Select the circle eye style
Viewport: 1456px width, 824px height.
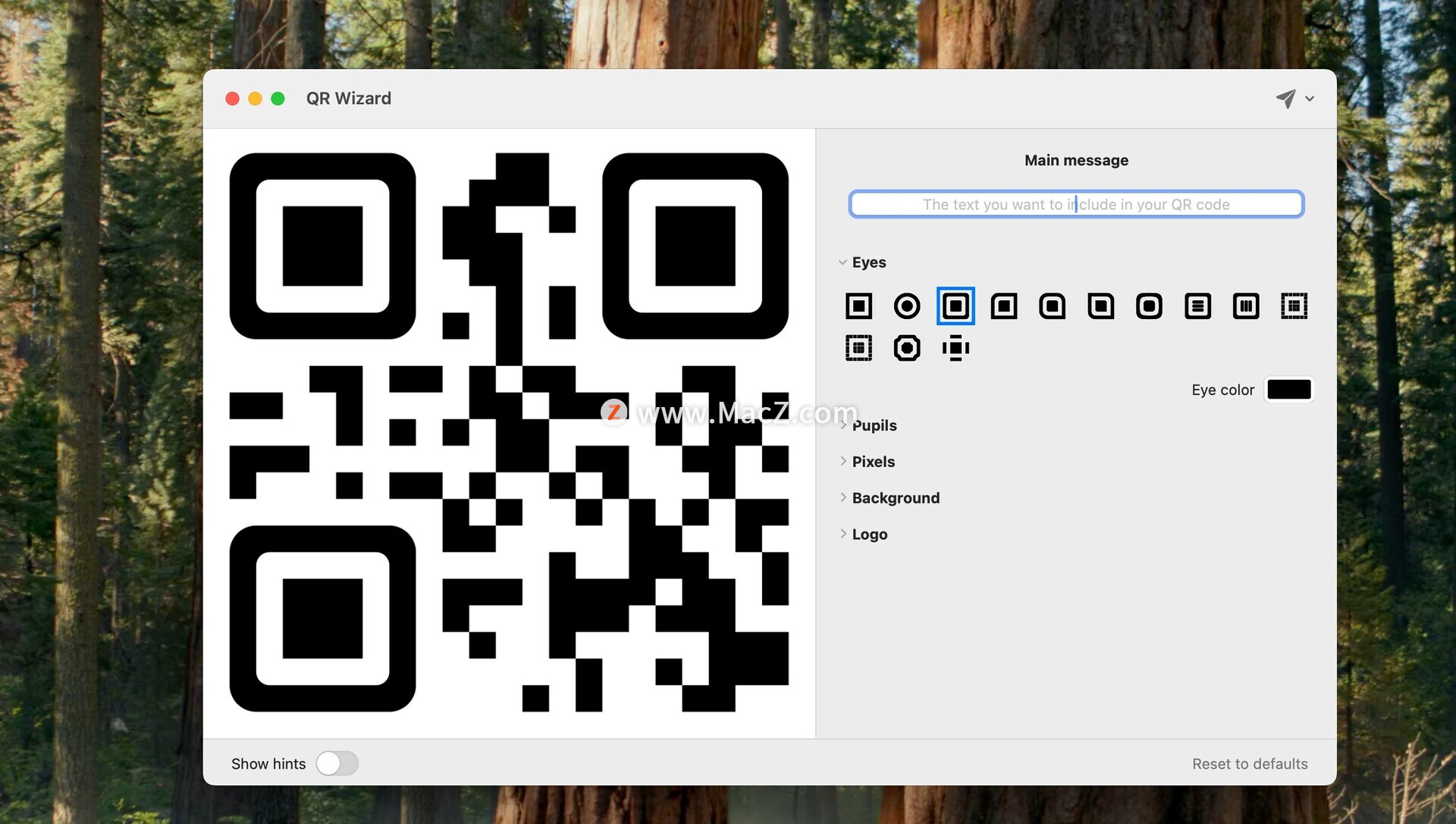click(x=907, y=306)
